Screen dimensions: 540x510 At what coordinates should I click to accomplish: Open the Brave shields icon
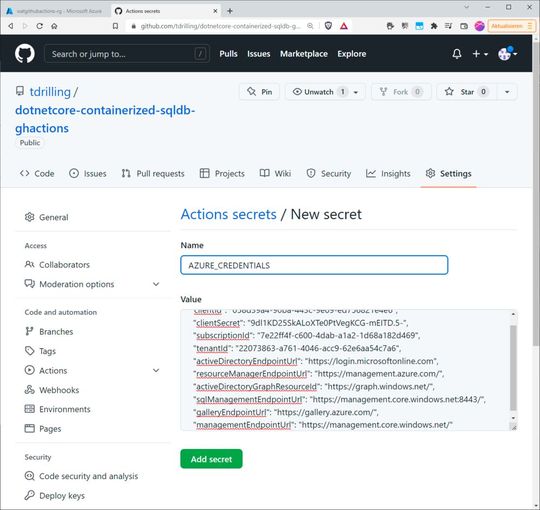(x=328, y=26)
